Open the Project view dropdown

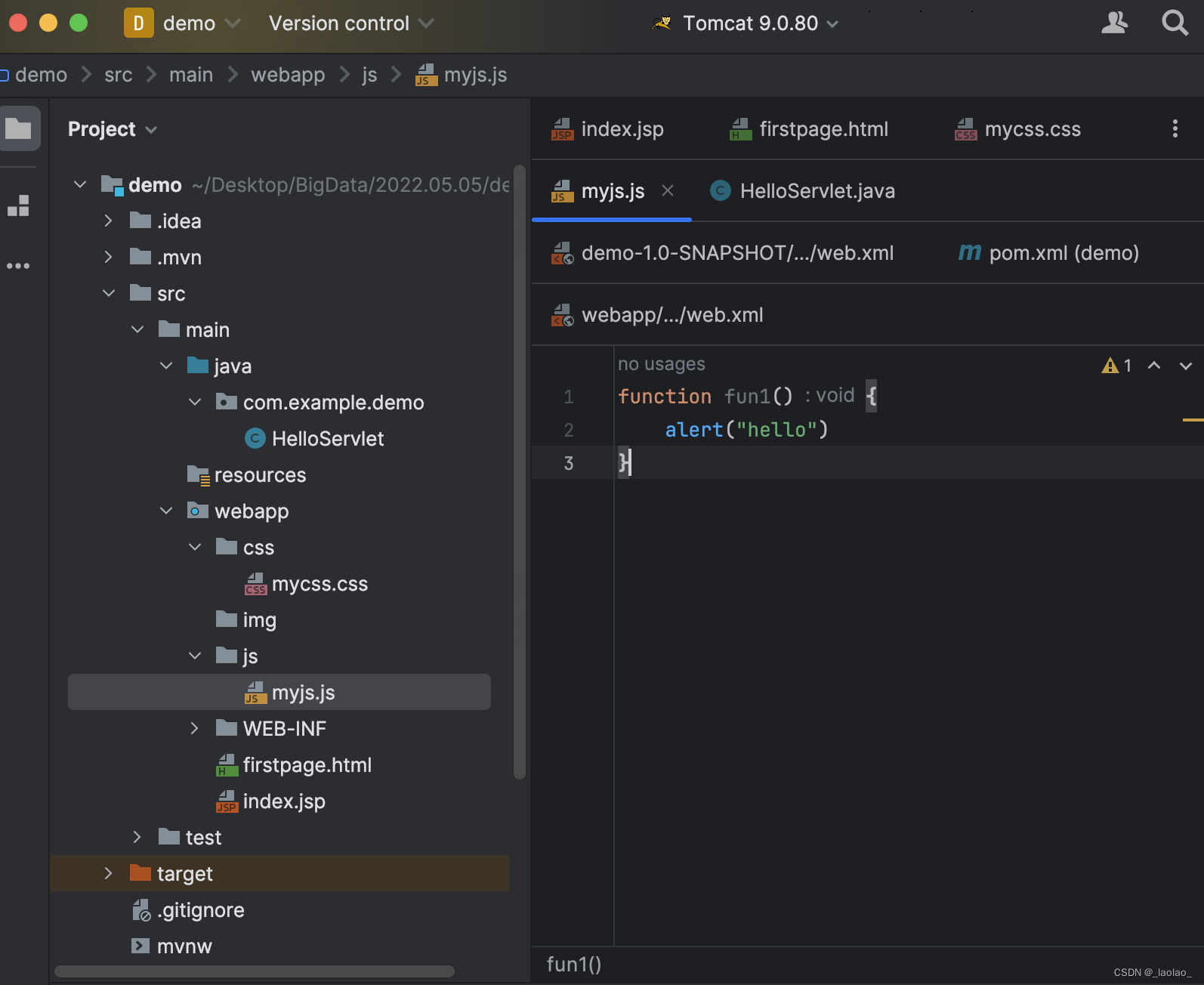tap(113, 129)
